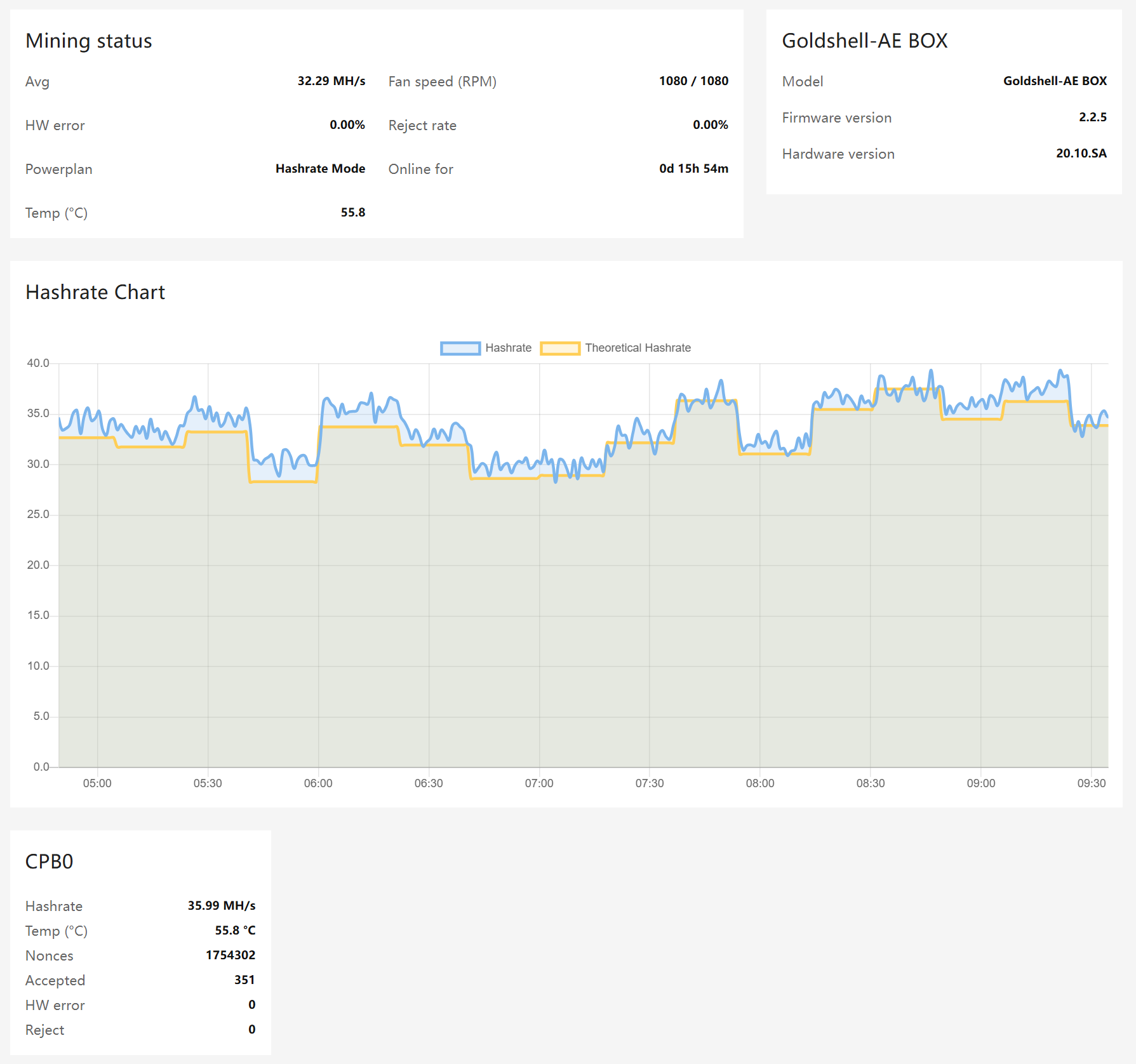Click the CPB0 'Reject' value 0

pos(252,1030)
